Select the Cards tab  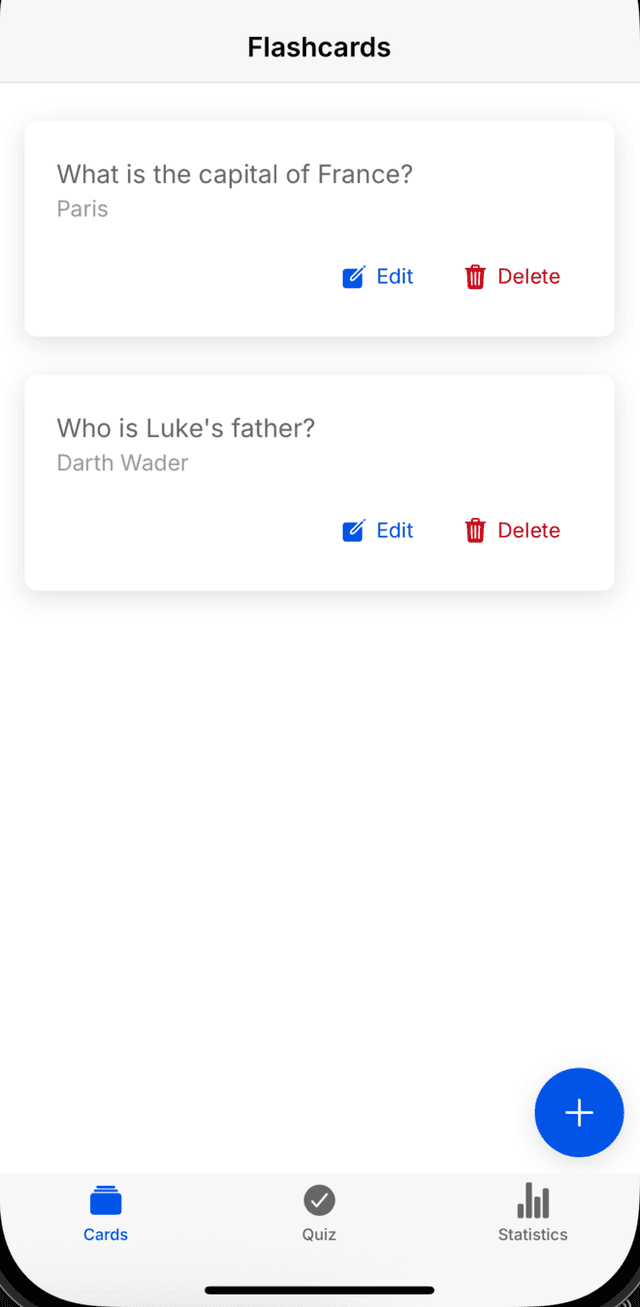105,1212
